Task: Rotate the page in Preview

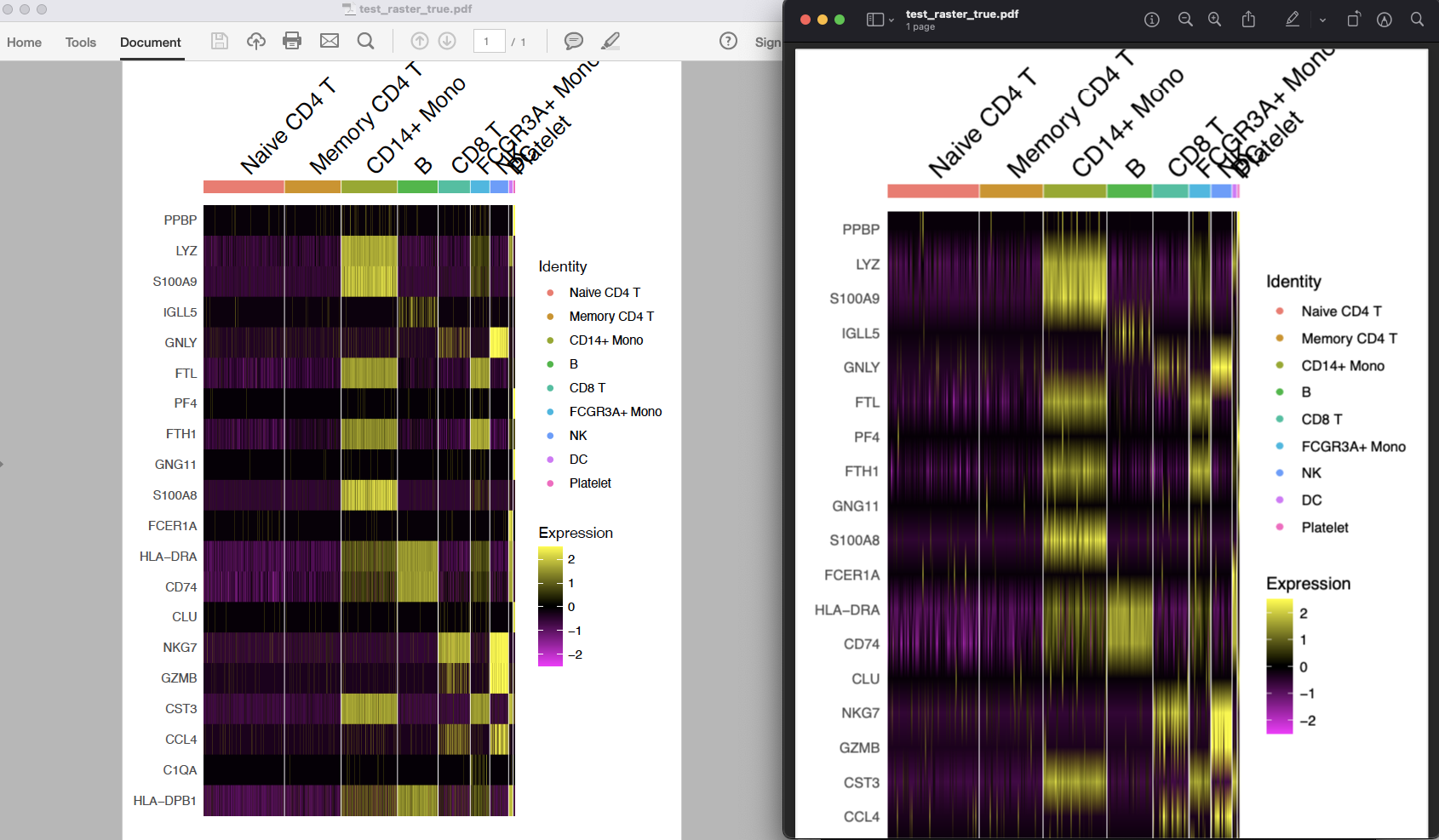Action: click(1354, 19)
